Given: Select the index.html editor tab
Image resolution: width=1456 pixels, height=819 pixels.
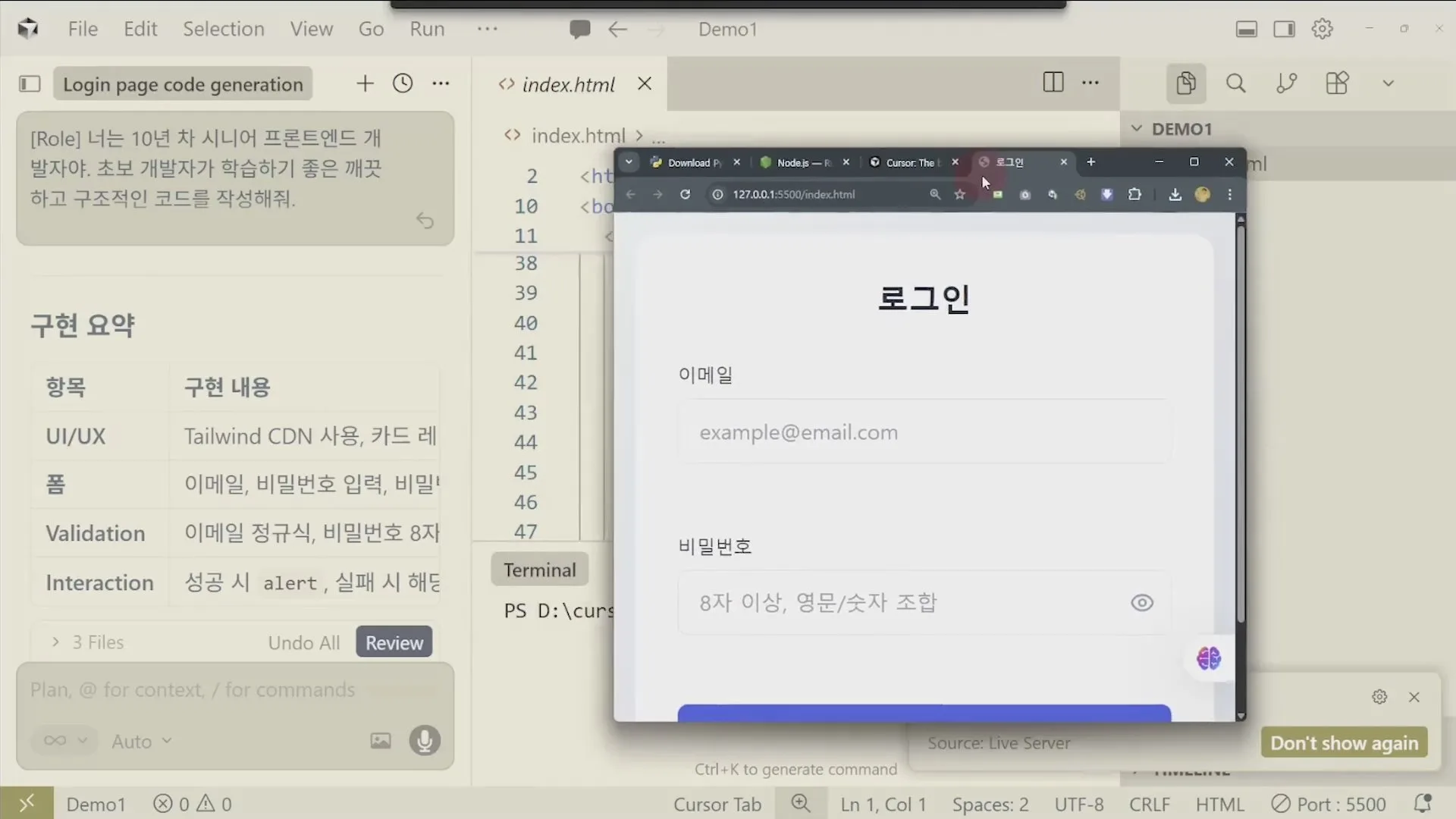Looking at the screenshot, I should [x=568, y=84].
